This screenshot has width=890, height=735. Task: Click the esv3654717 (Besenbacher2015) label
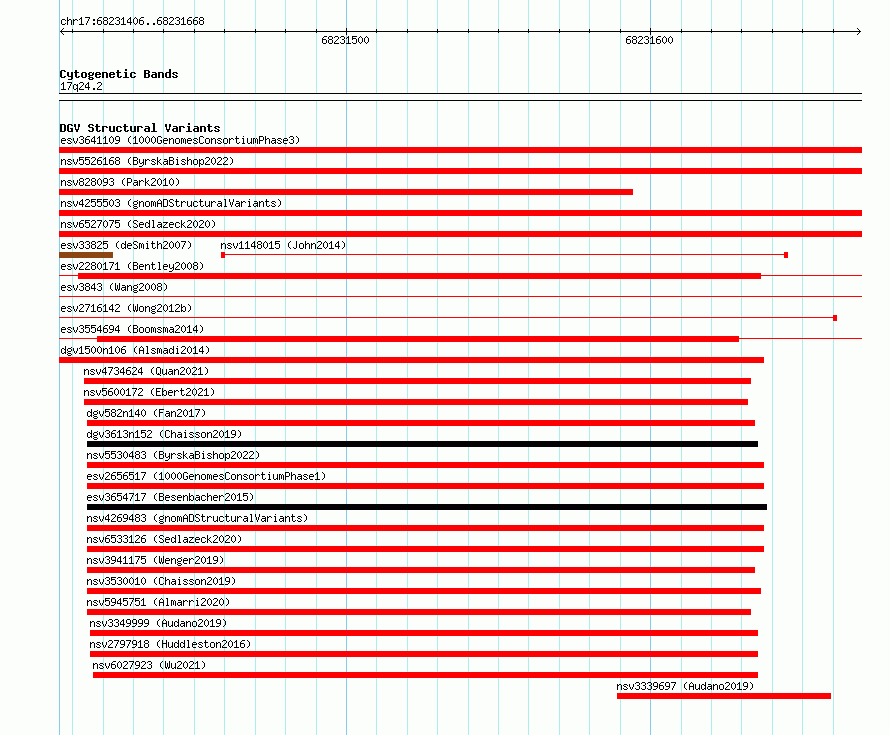[170, 497]
